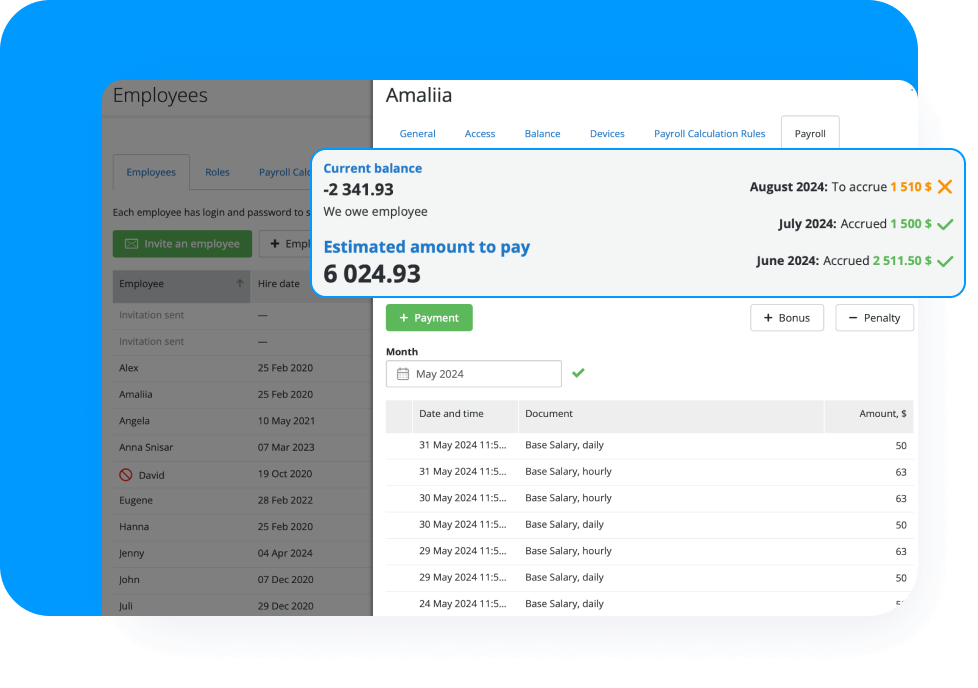The width and height of the screenshot is (978, 688).
Task: Click the Penalty button
Action: (x=874, y=318)
